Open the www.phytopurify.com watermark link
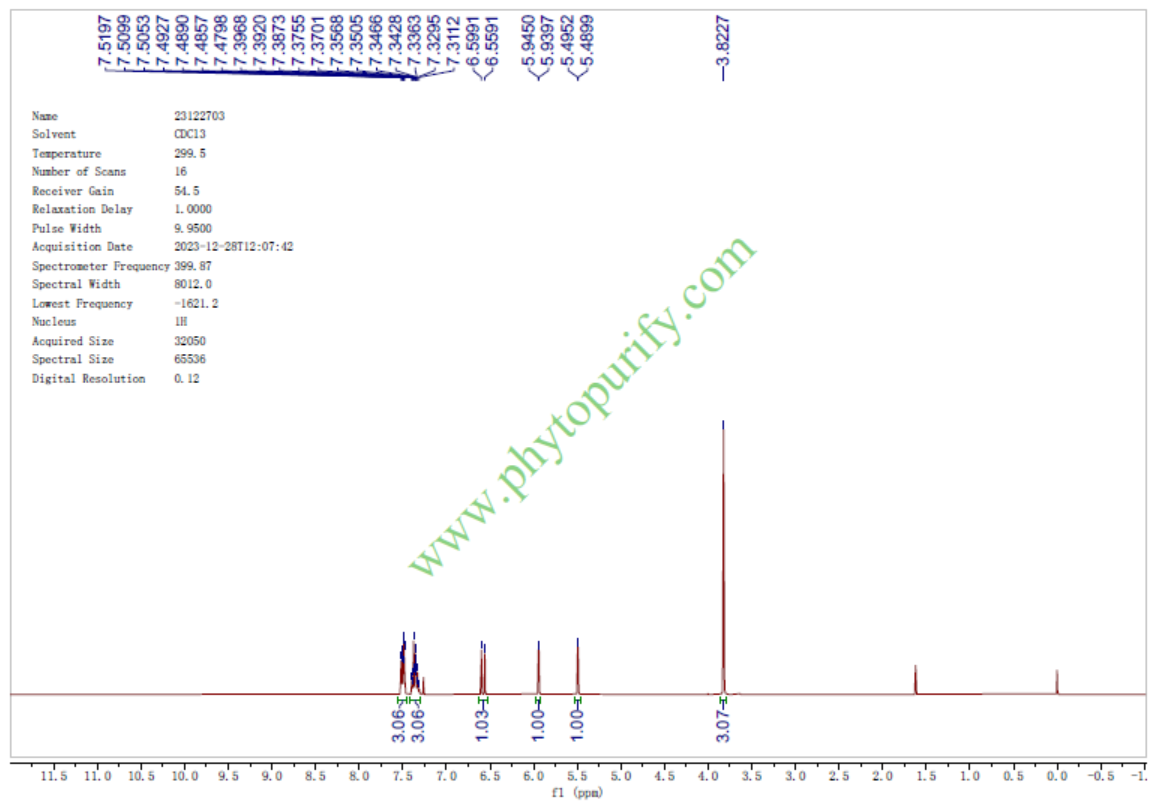Viewport: 1160px width, 809px height. coord(582,406)
